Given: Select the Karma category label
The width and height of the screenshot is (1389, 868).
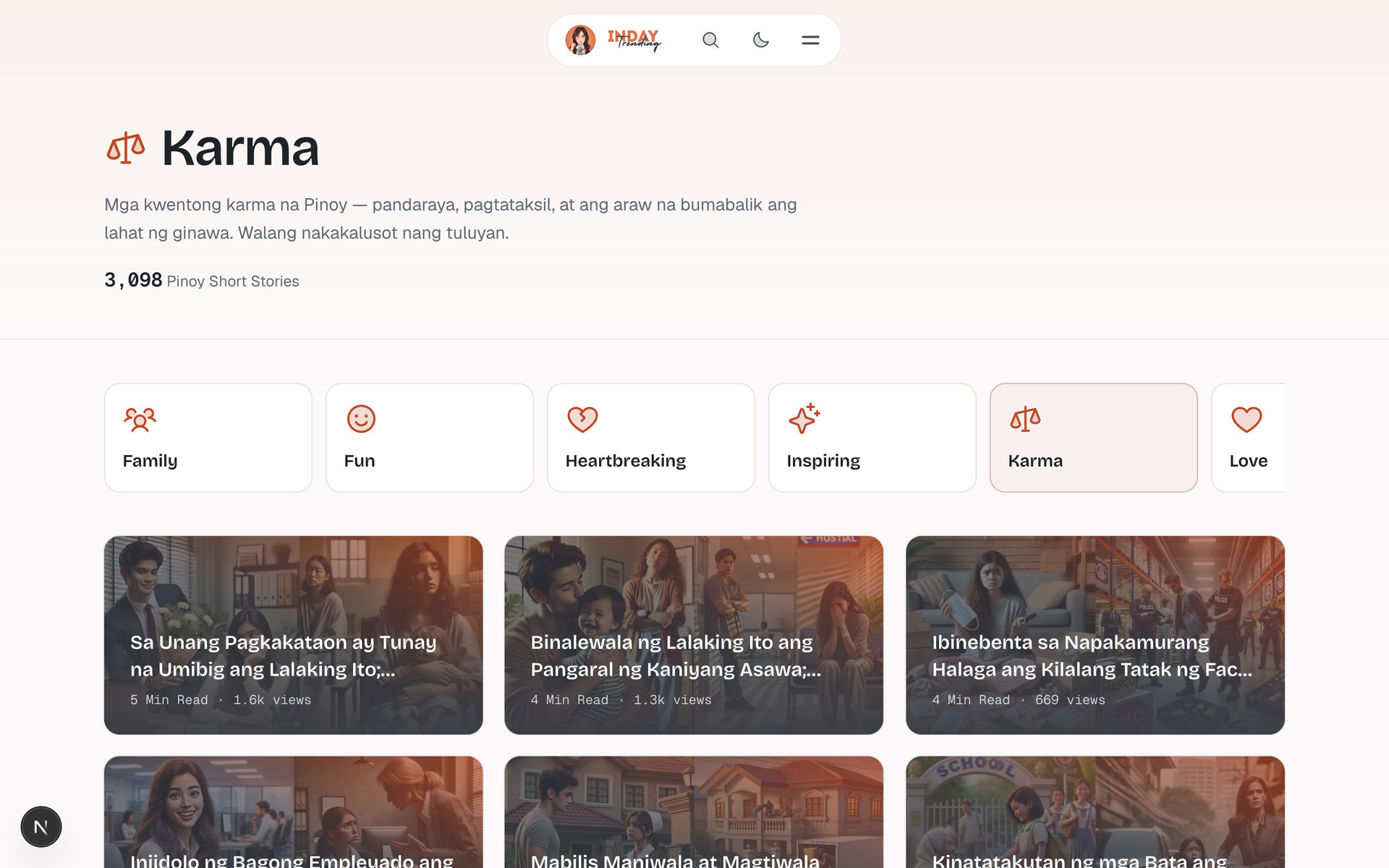Looking at the screenshot, I should pyautogui.click(x=1035, y=461).
